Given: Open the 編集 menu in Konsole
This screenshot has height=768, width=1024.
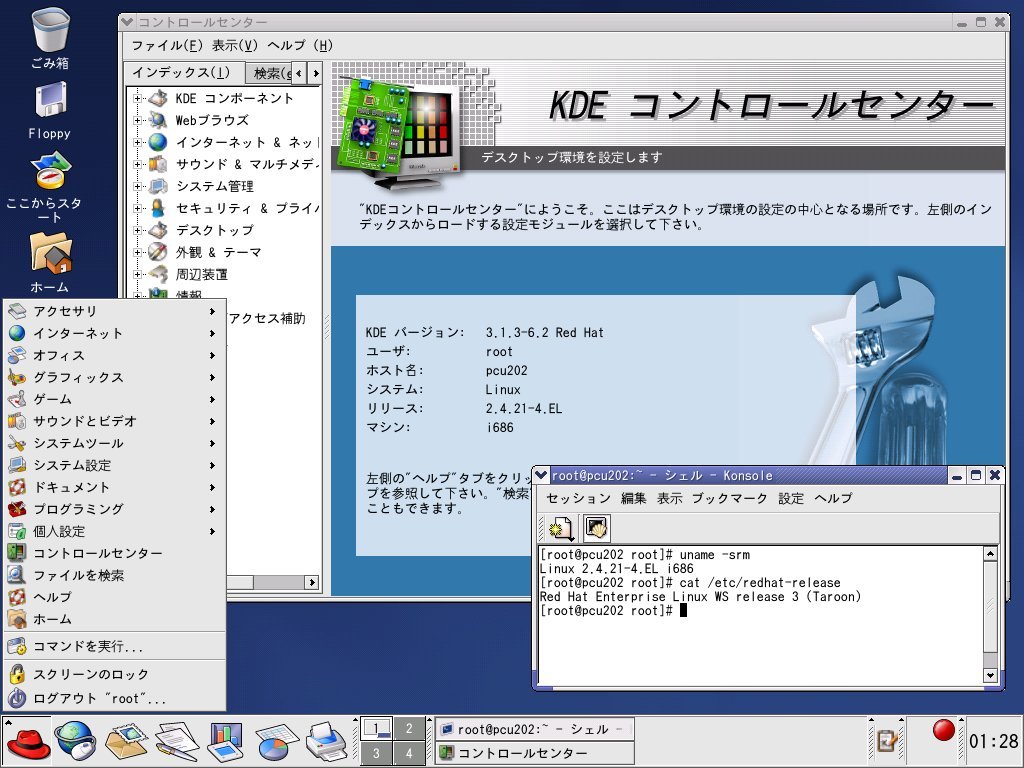Looking at the screenshot, I should pyautogui.click(x=633, y=498).
